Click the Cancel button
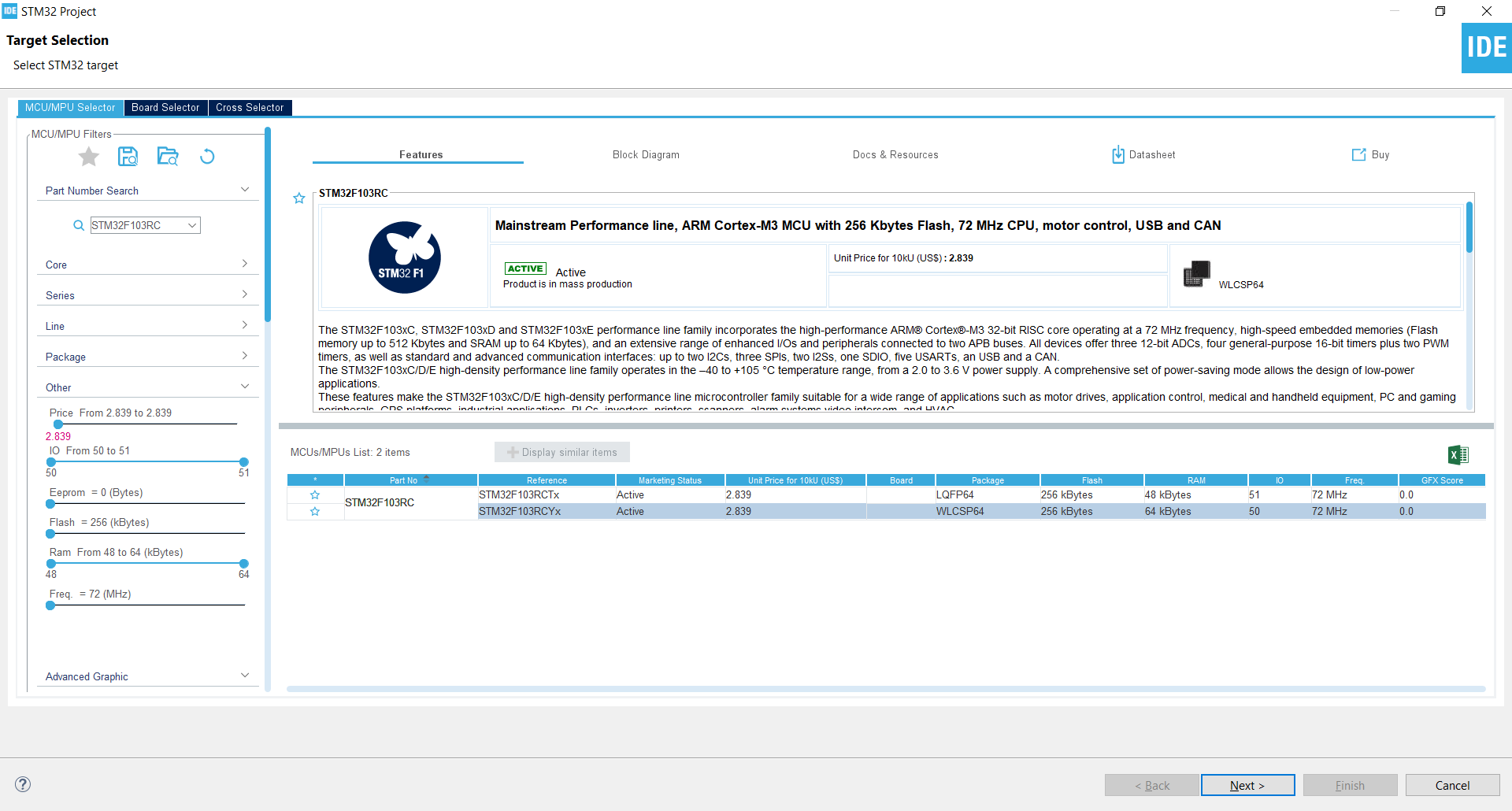 (x=1452, y=785)
